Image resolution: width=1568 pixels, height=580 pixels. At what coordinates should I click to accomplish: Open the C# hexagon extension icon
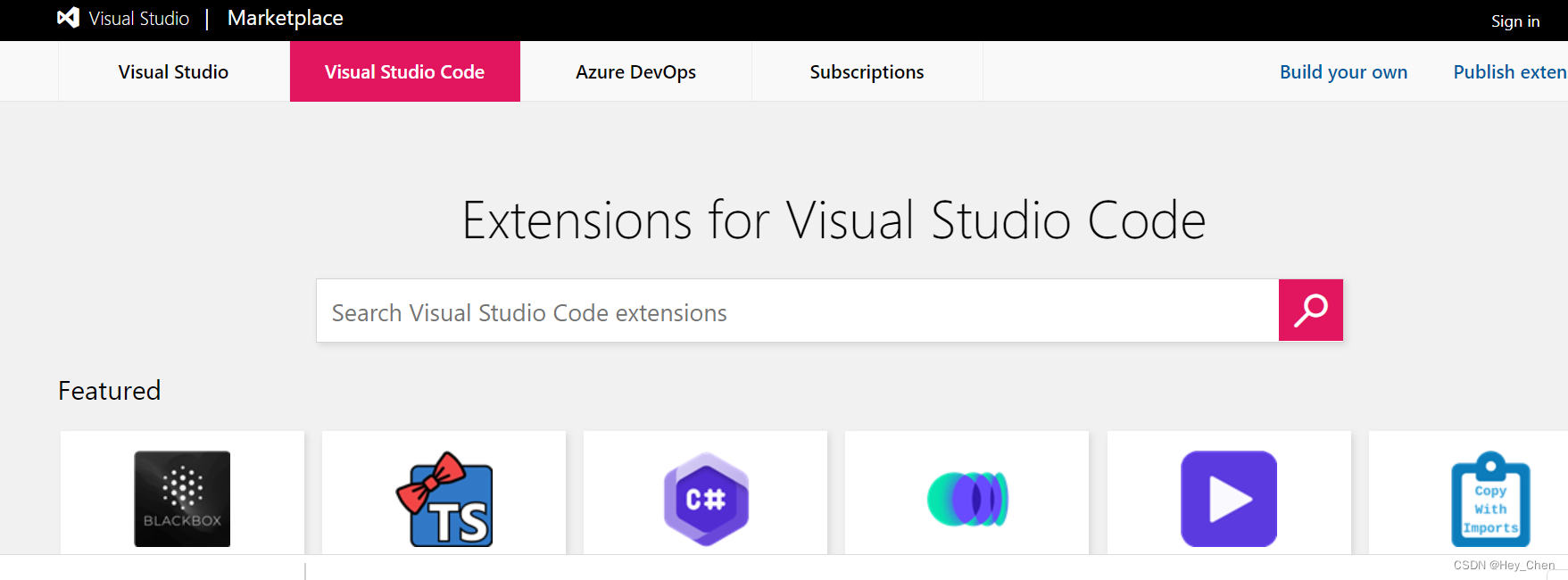(x=706, y=500)
